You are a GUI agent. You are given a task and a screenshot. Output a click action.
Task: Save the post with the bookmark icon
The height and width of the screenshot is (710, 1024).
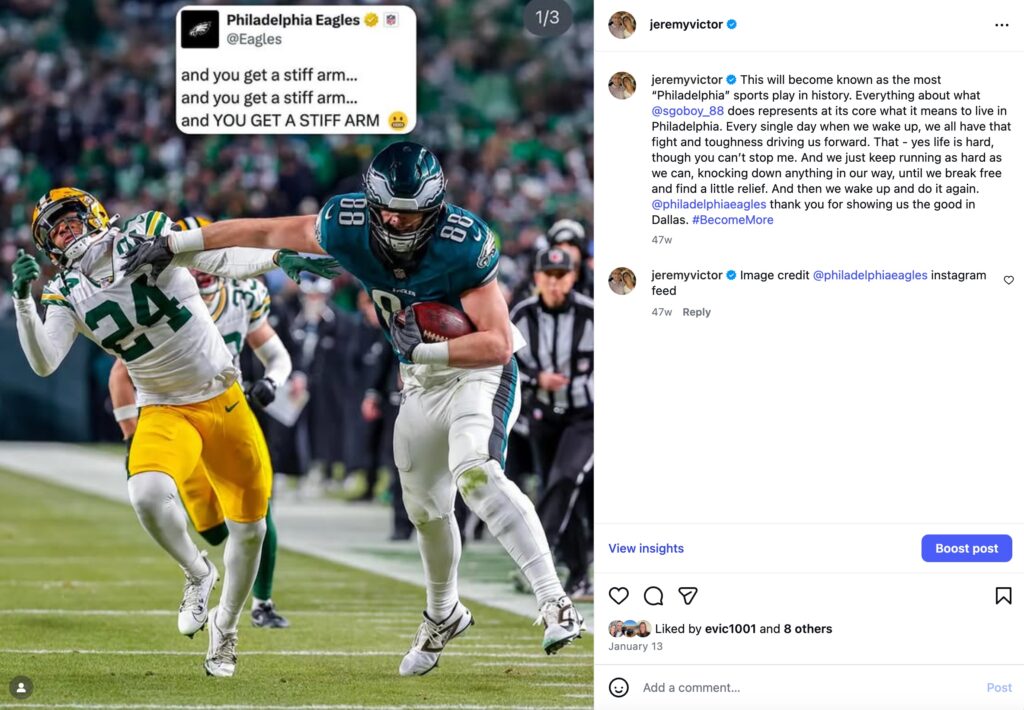pos(1003,596)
